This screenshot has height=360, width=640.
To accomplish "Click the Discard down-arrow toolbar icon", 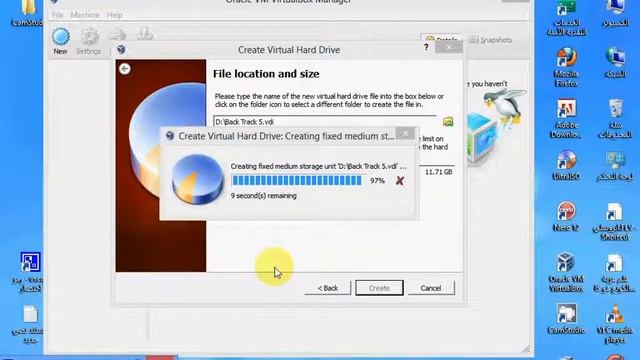I will tap(144, 34).
